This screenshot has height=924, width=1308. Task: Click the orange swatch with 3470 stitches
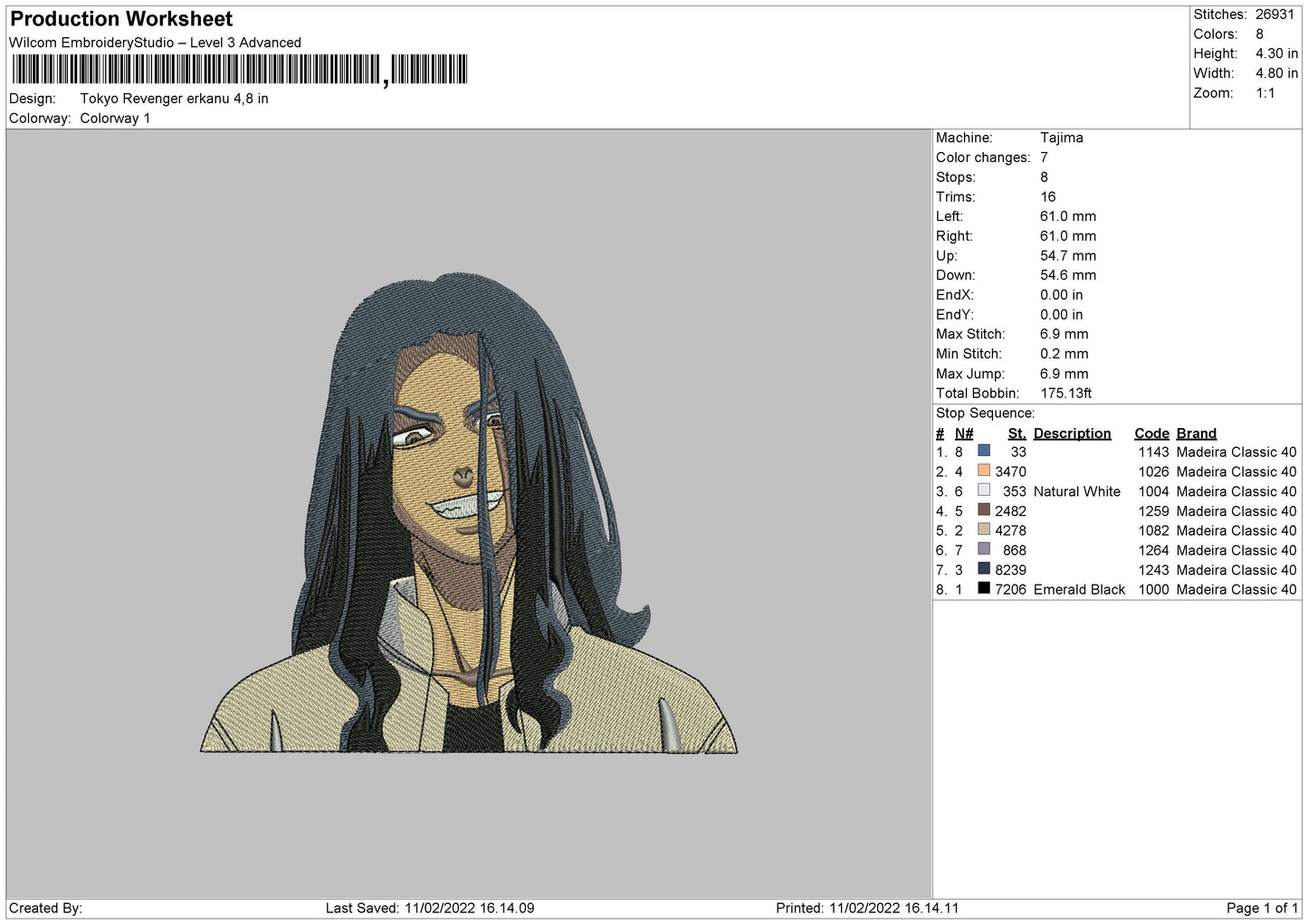pyautogui.click(x=984, y=471)
